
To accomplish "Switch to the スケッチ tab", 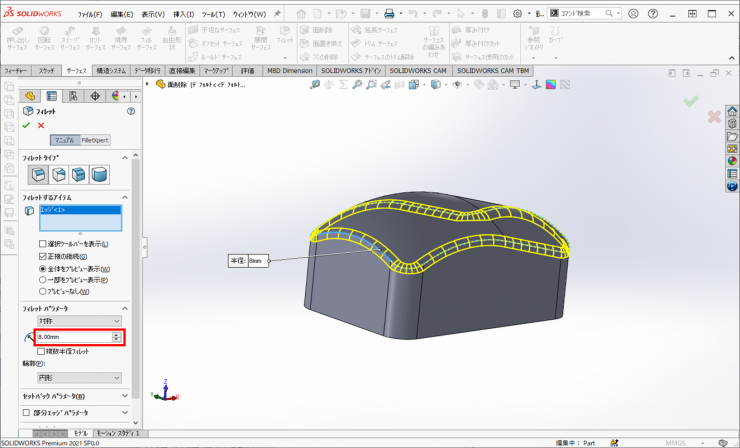I will coord(47,72).
